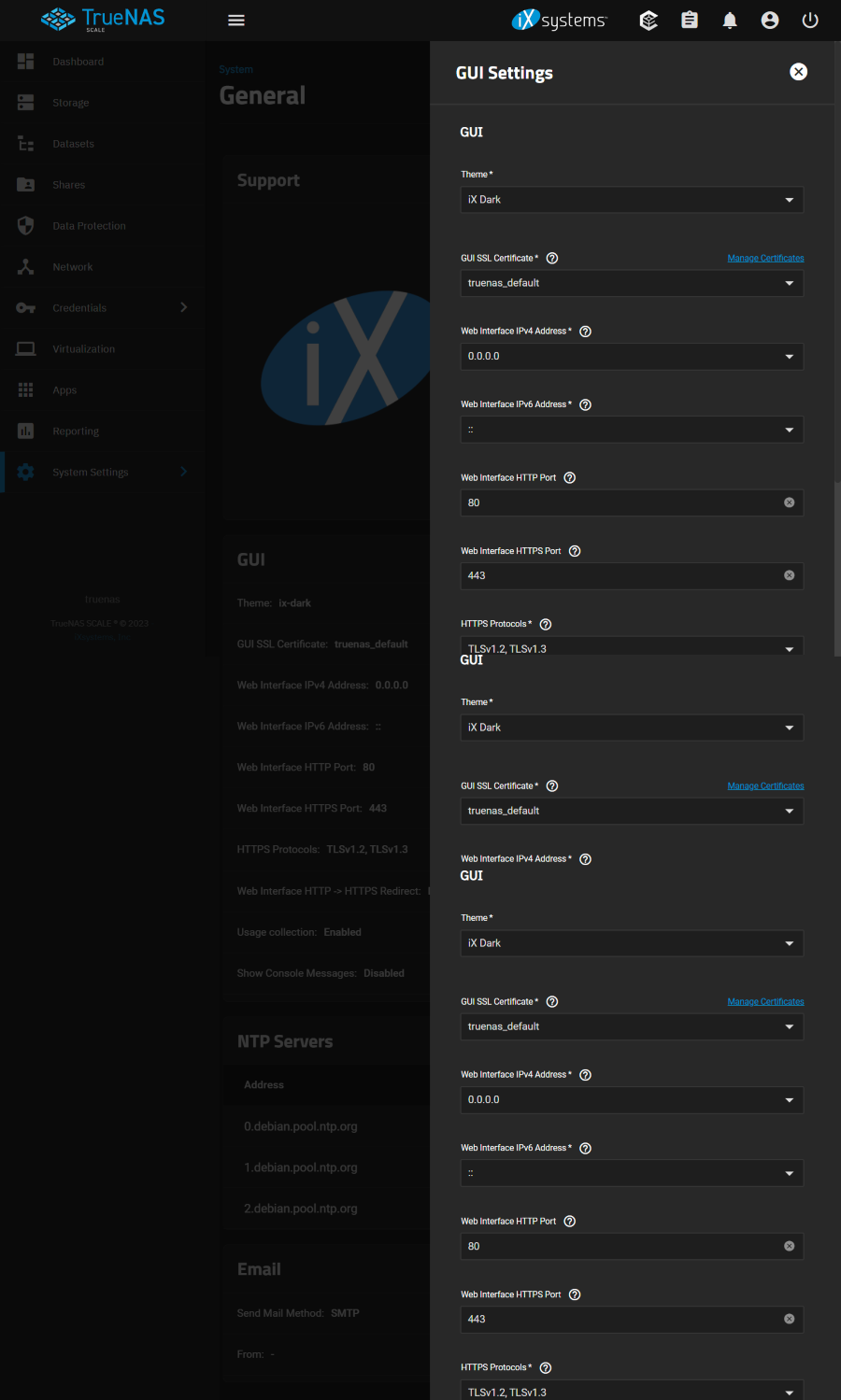841x1400 pixels.
Task: Close the GUI Settings panel
Action: point(798,72)
